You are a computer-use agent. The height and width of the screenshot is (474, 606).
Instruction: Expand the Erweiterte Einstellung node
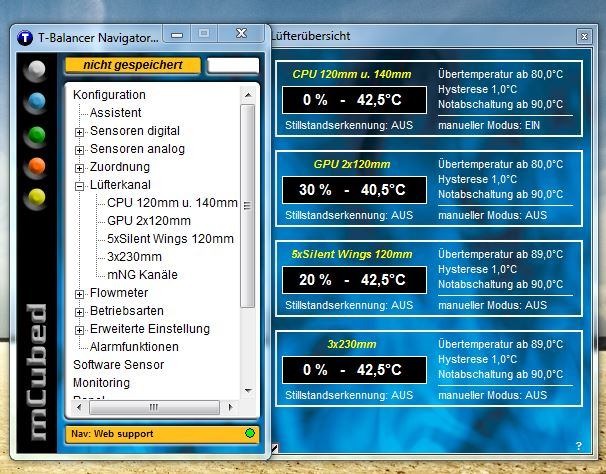coord(79,330)
